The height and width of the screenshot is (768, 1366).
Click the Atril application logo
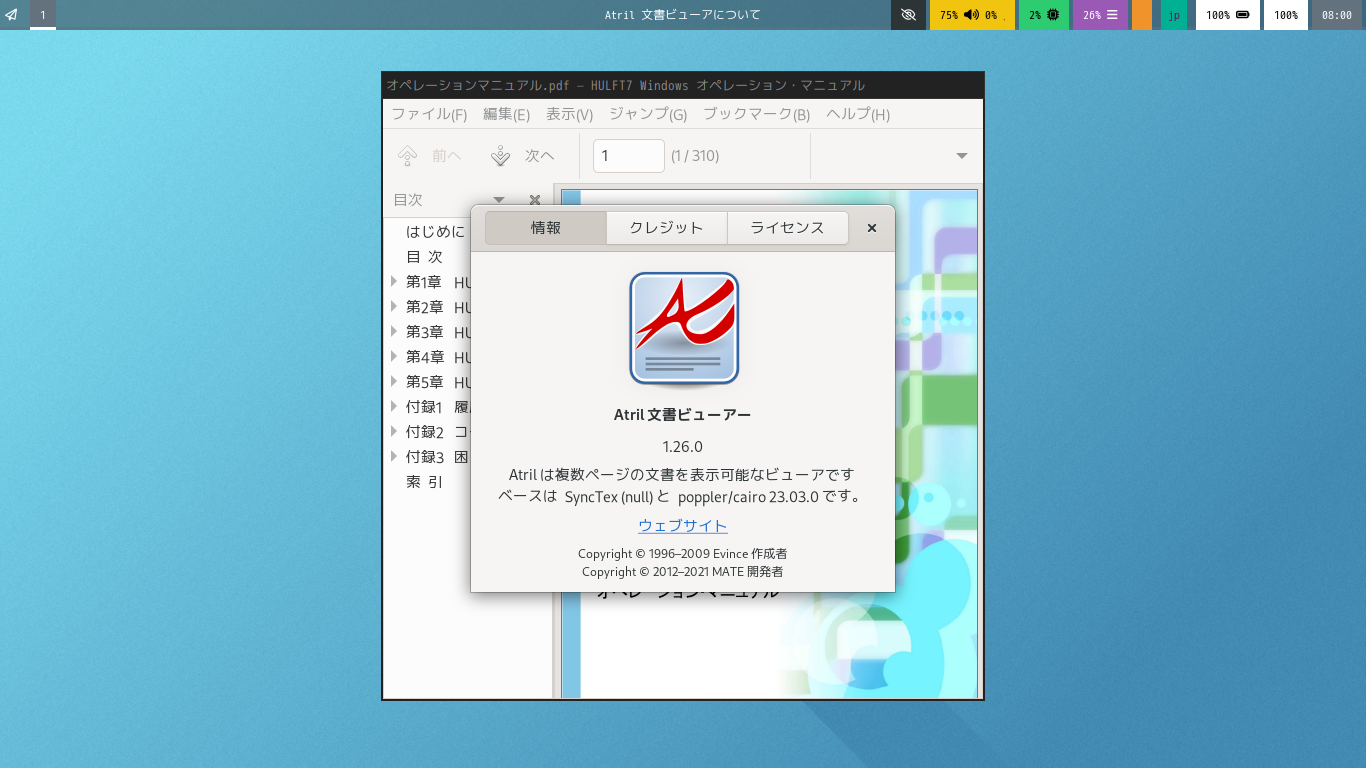click(684, 329)
